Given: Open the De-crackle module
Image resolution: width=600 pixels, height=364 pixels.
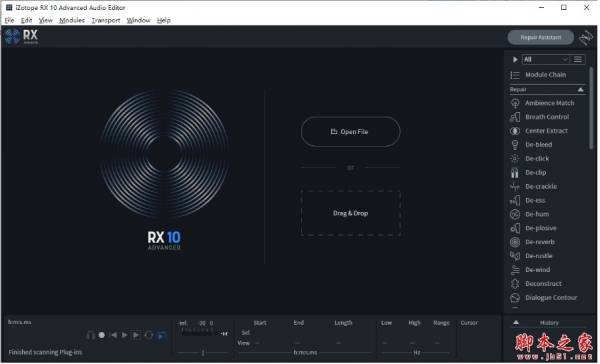Looking at the screenshot, I should pyautogui.click(x=534, y=186).
